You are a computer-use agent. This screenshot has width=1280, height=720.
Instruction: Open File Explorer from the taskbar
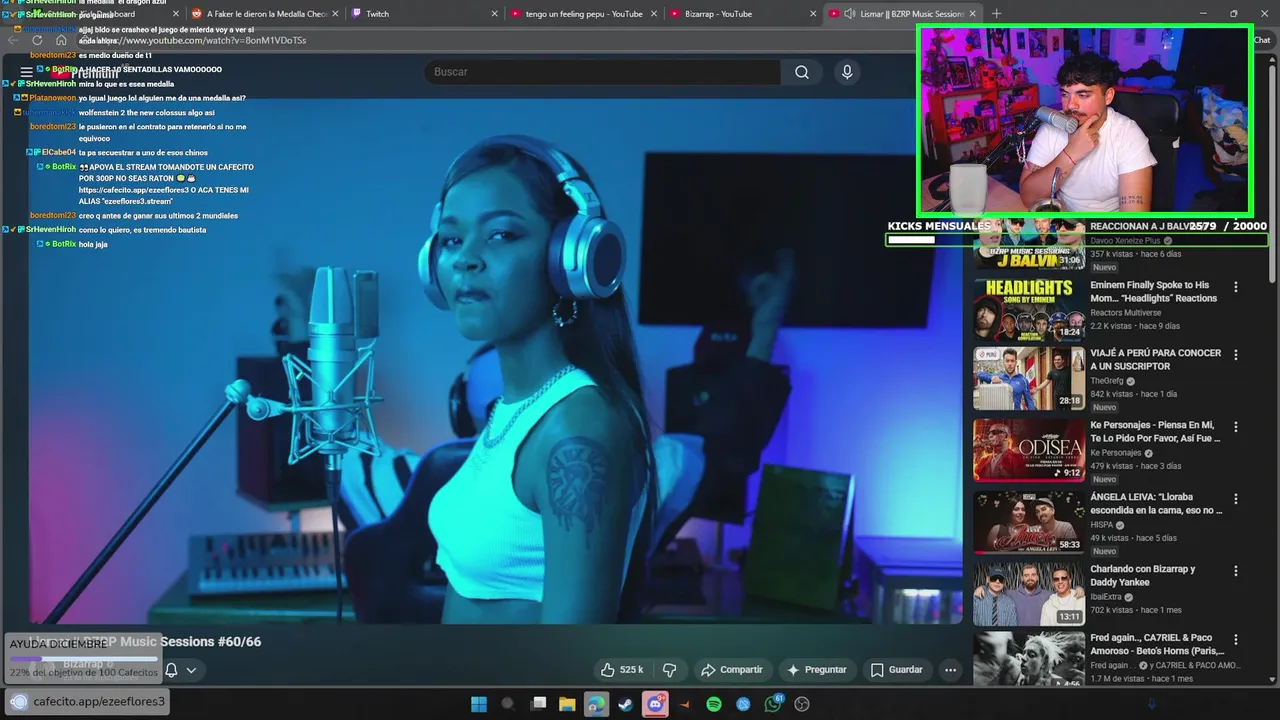[x=567, y=704]
